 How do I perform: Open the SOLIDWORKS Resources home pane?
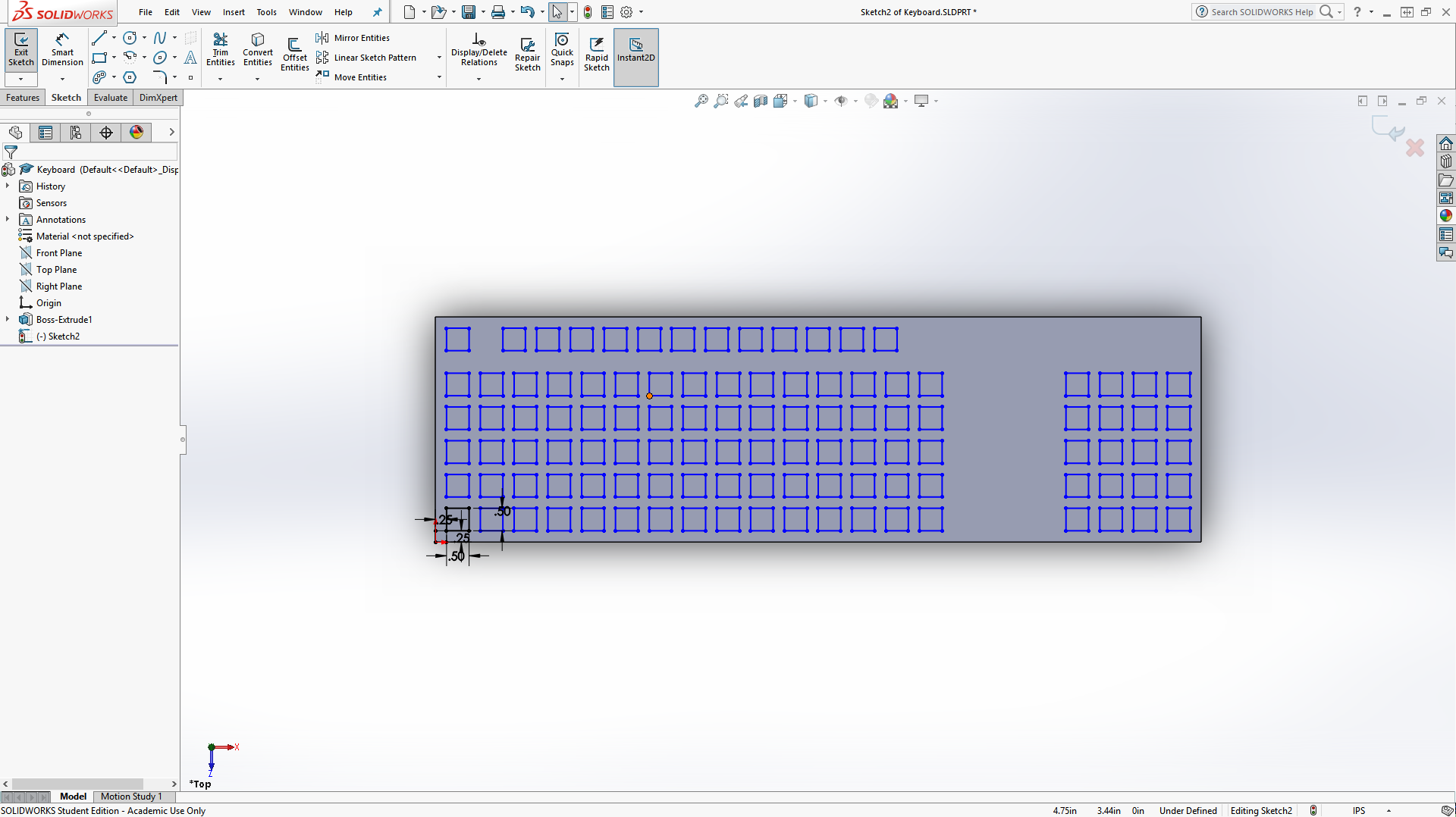[1446, 143]
